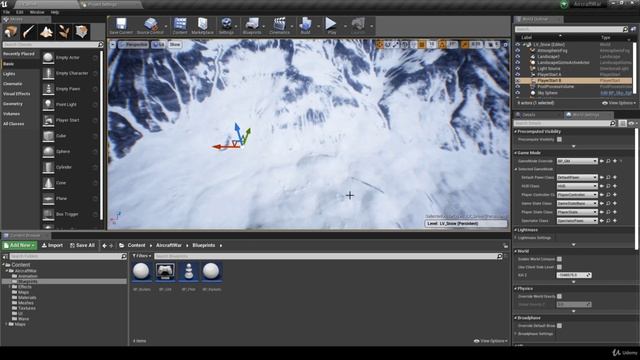Open the Content toolbar icon
The width and height of the screenshot is (640, 360).
(x=180, y=24)
